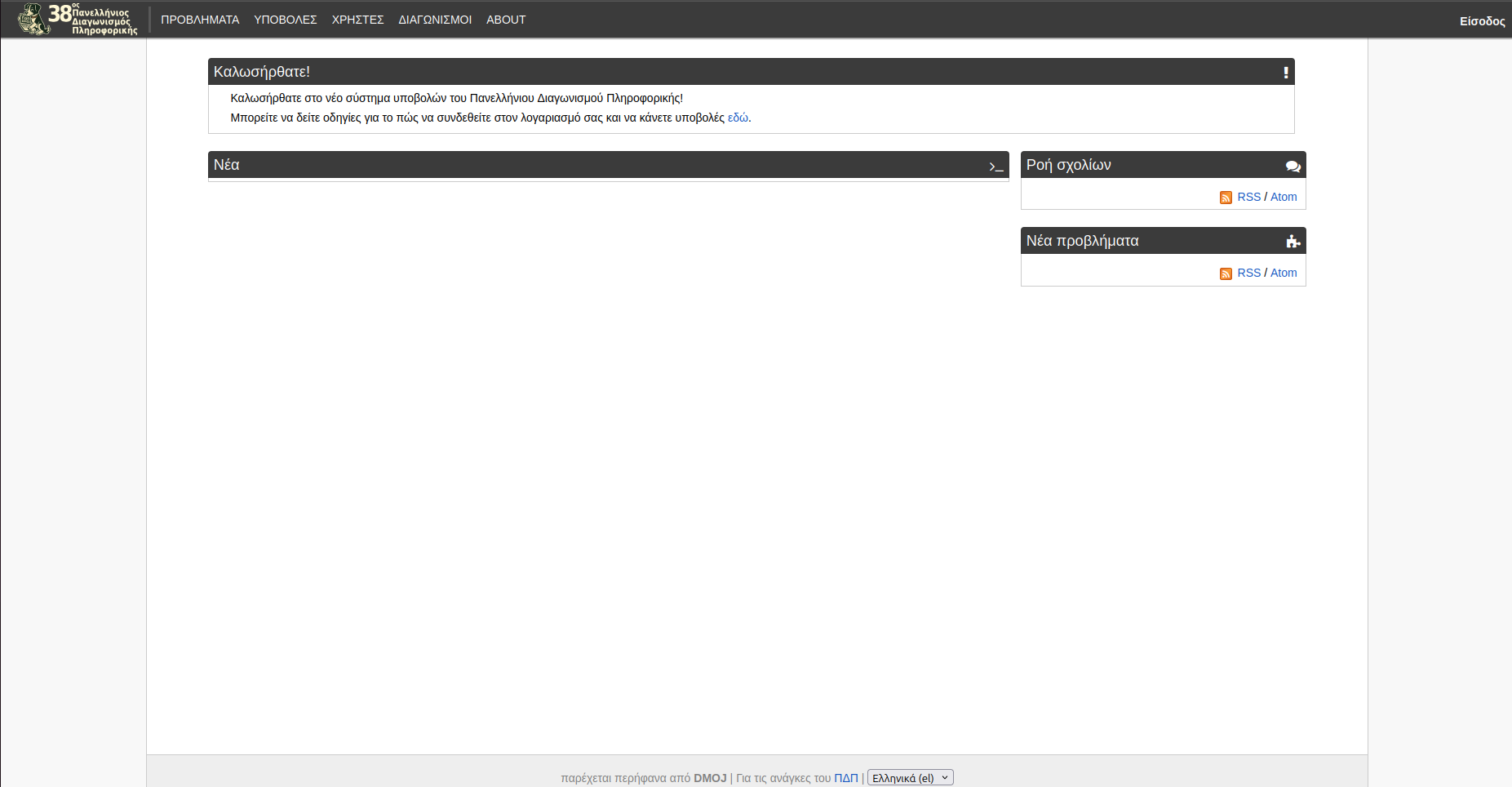The image size is (1512, 787).
Task: Open the ΠΡΟΒΛΗΜΑΤΑ menu item
Action: (200, 20)
